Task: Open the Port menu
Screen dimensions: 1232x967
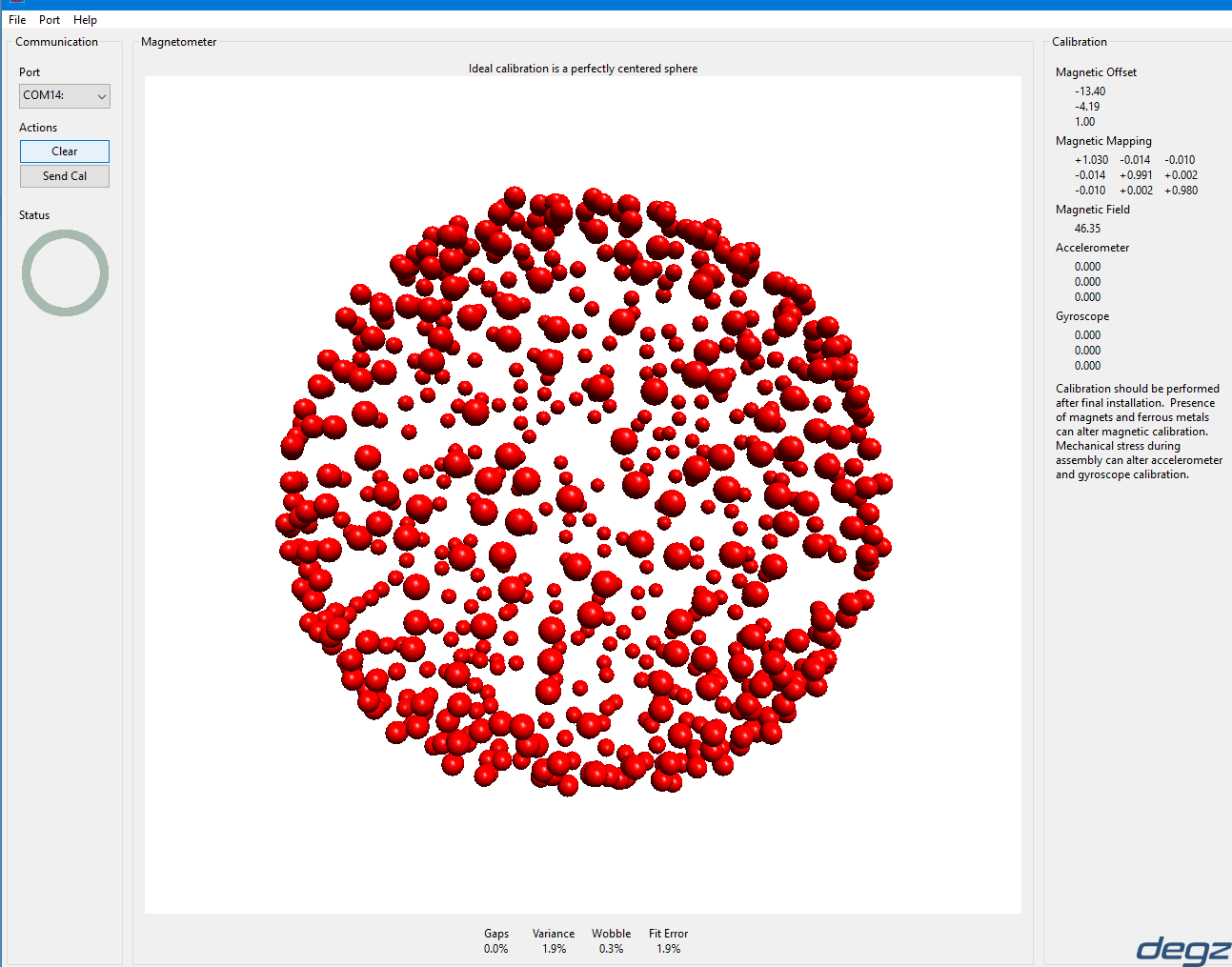Action: pos(50,20)
